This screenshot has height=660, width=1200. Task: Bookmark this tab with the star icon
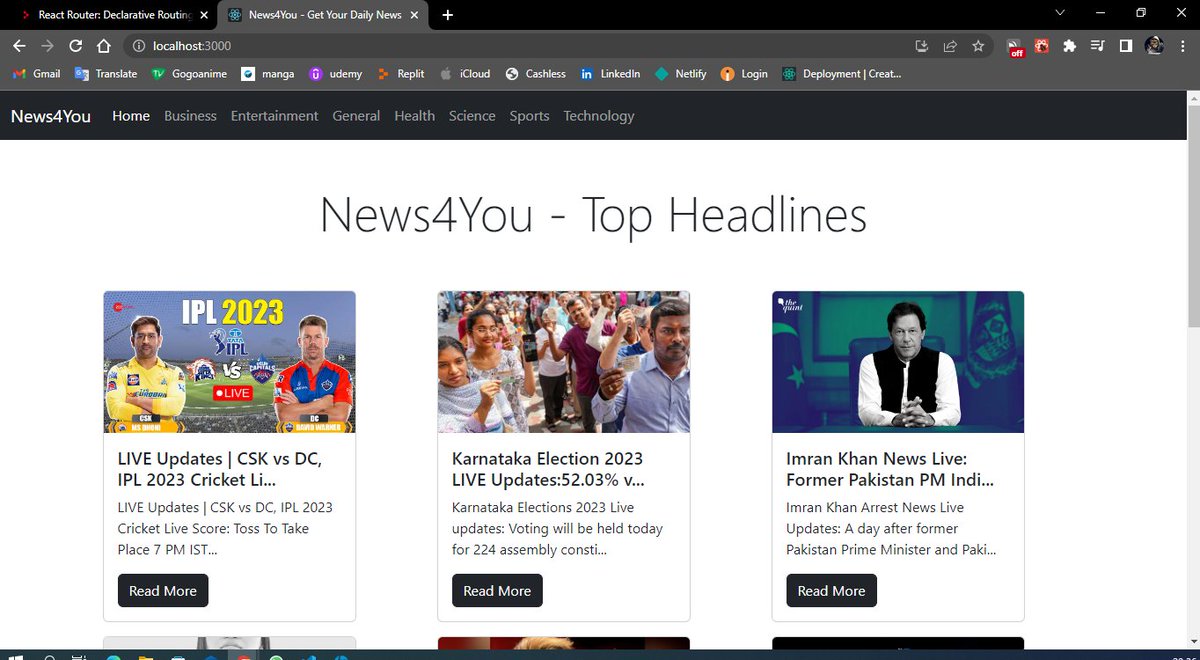(978, 46)
